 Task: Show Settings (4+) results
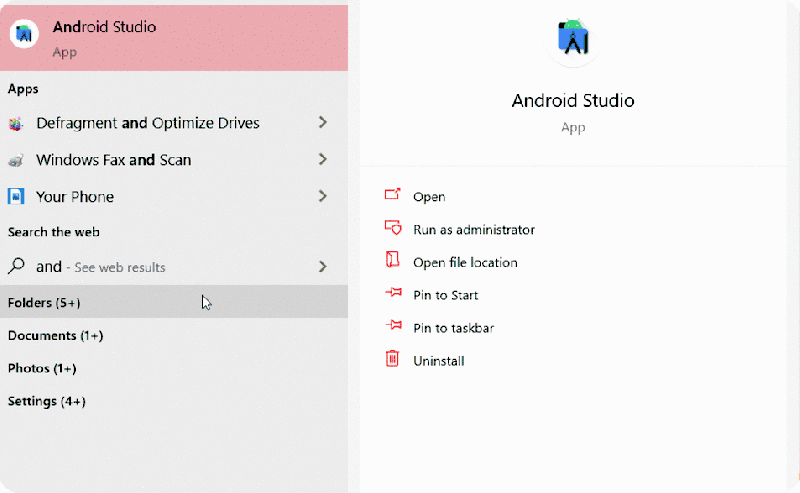tap(174, 401)
